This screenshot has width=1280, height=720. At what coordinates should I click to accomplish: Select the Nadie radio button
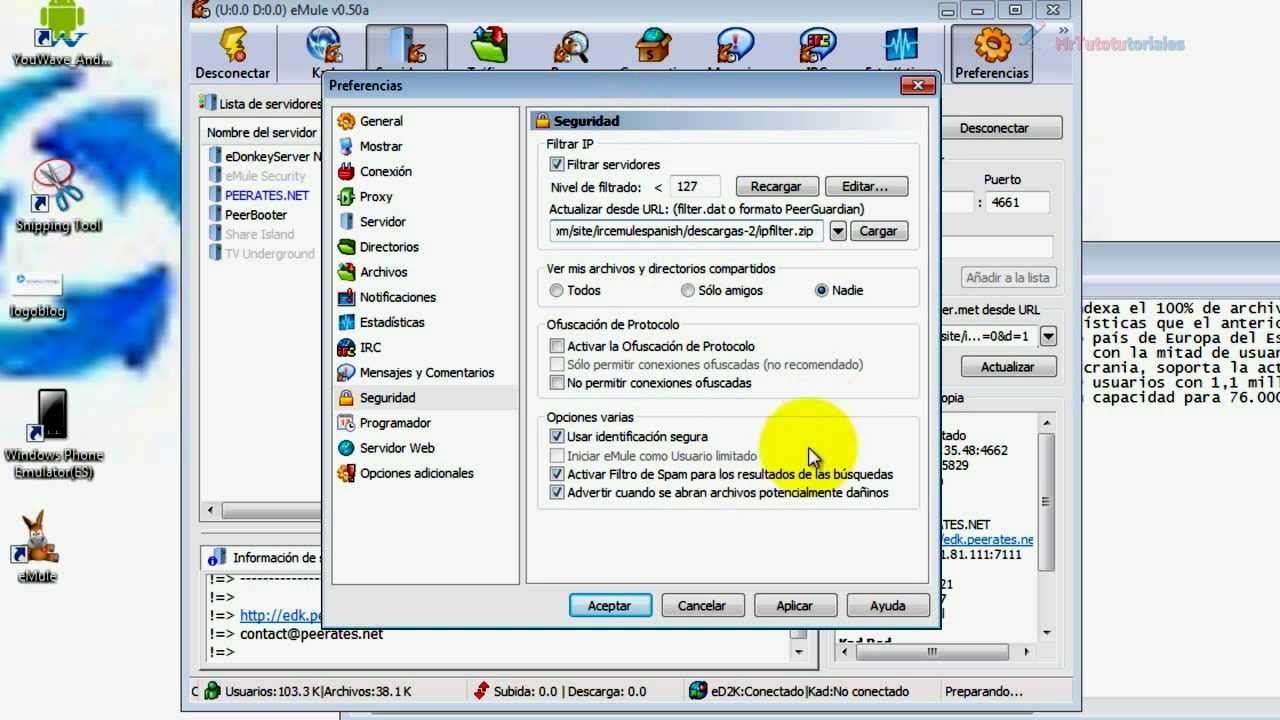click(x=822, y=290)
